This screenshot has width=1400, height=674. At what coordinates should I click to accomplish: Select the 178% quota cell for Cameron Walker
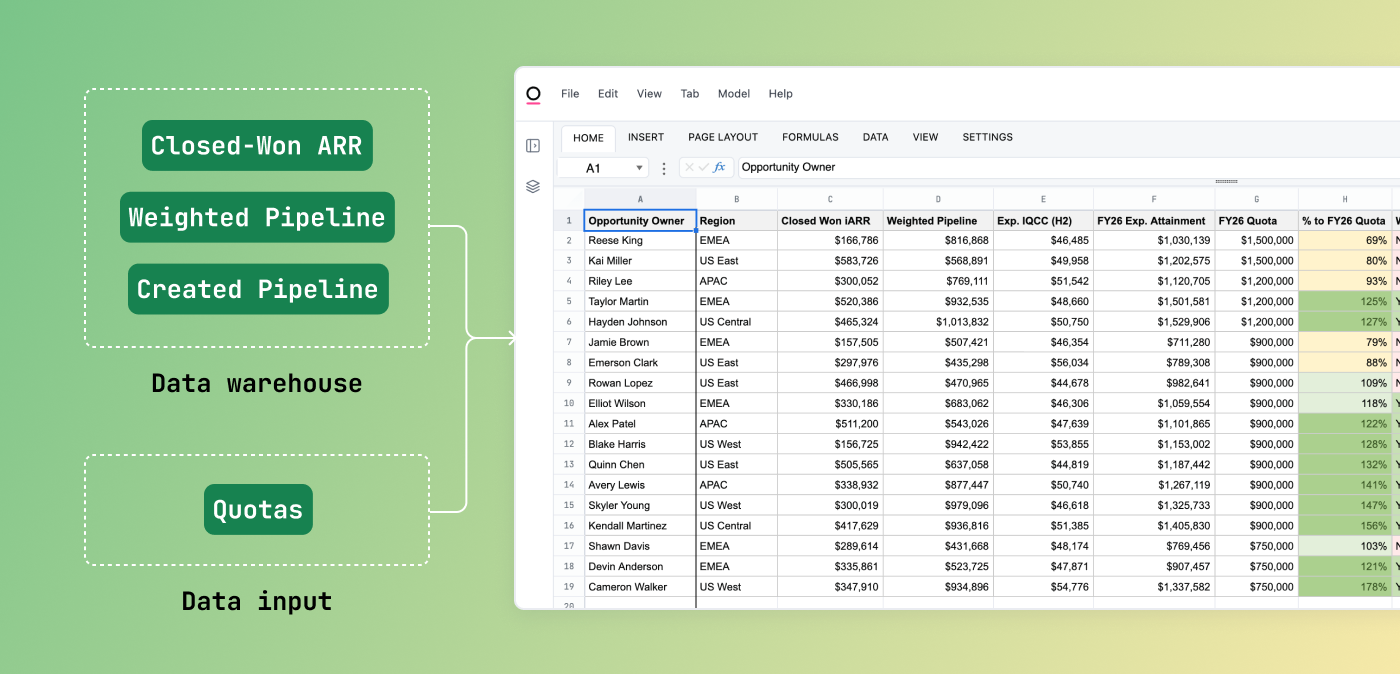pos(1345,587)
